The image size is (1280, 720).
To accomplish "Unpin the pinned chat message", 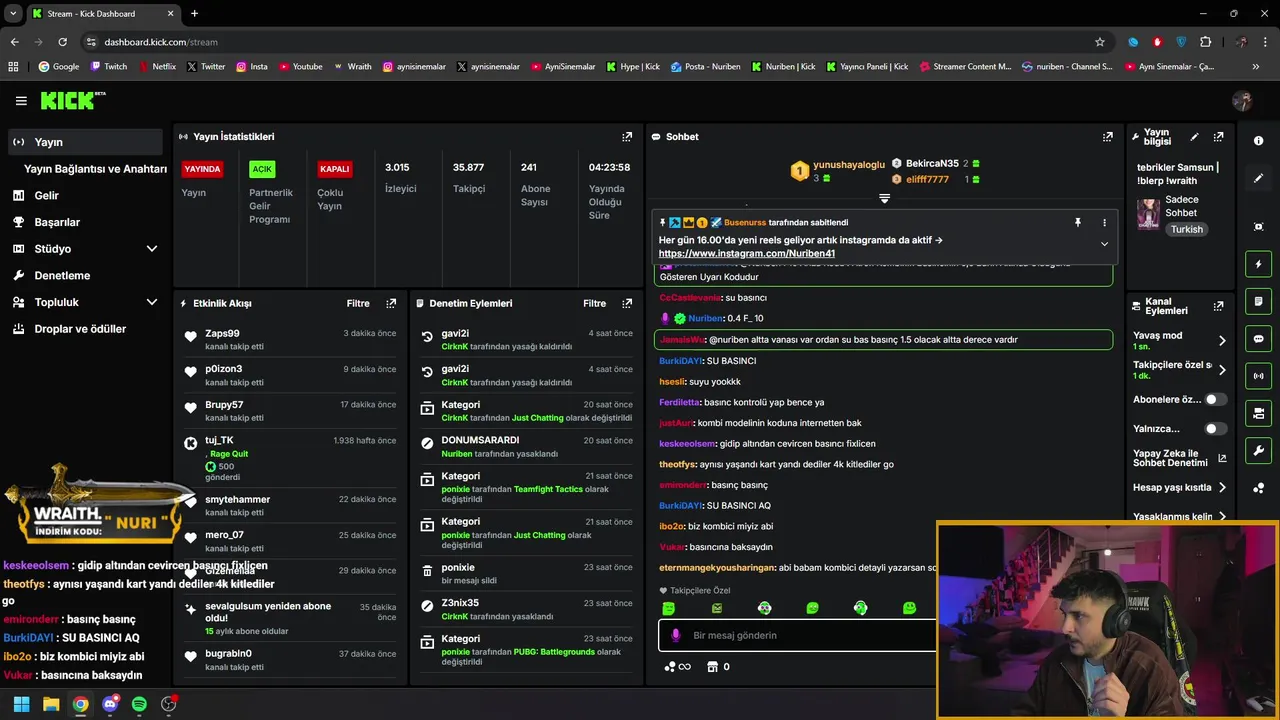I will click(1078, 222).
